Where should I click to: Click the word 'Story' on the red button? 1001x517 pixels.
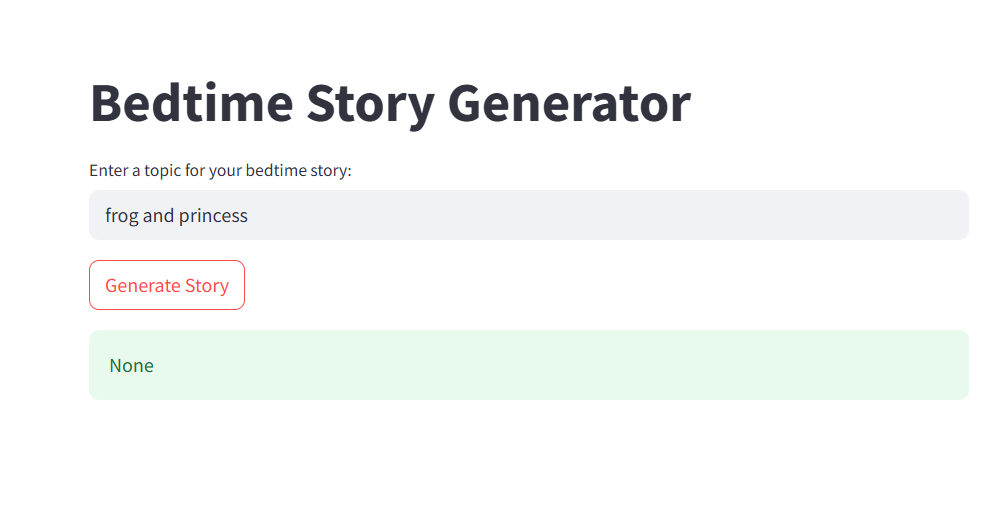[207, 286]
